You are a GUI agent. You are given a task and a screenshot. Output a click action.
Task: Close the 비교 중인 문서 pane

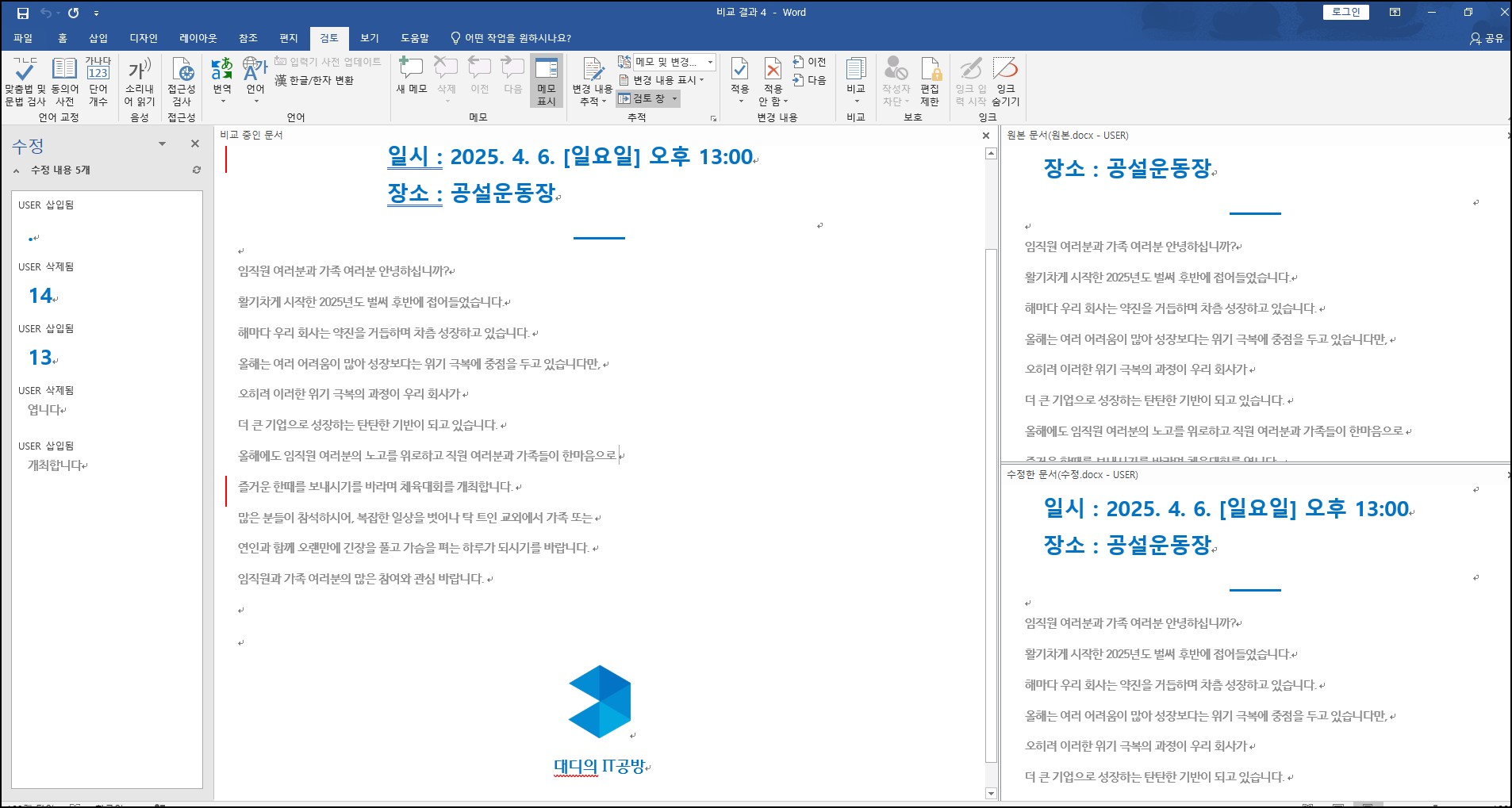[x=986, y=135]
